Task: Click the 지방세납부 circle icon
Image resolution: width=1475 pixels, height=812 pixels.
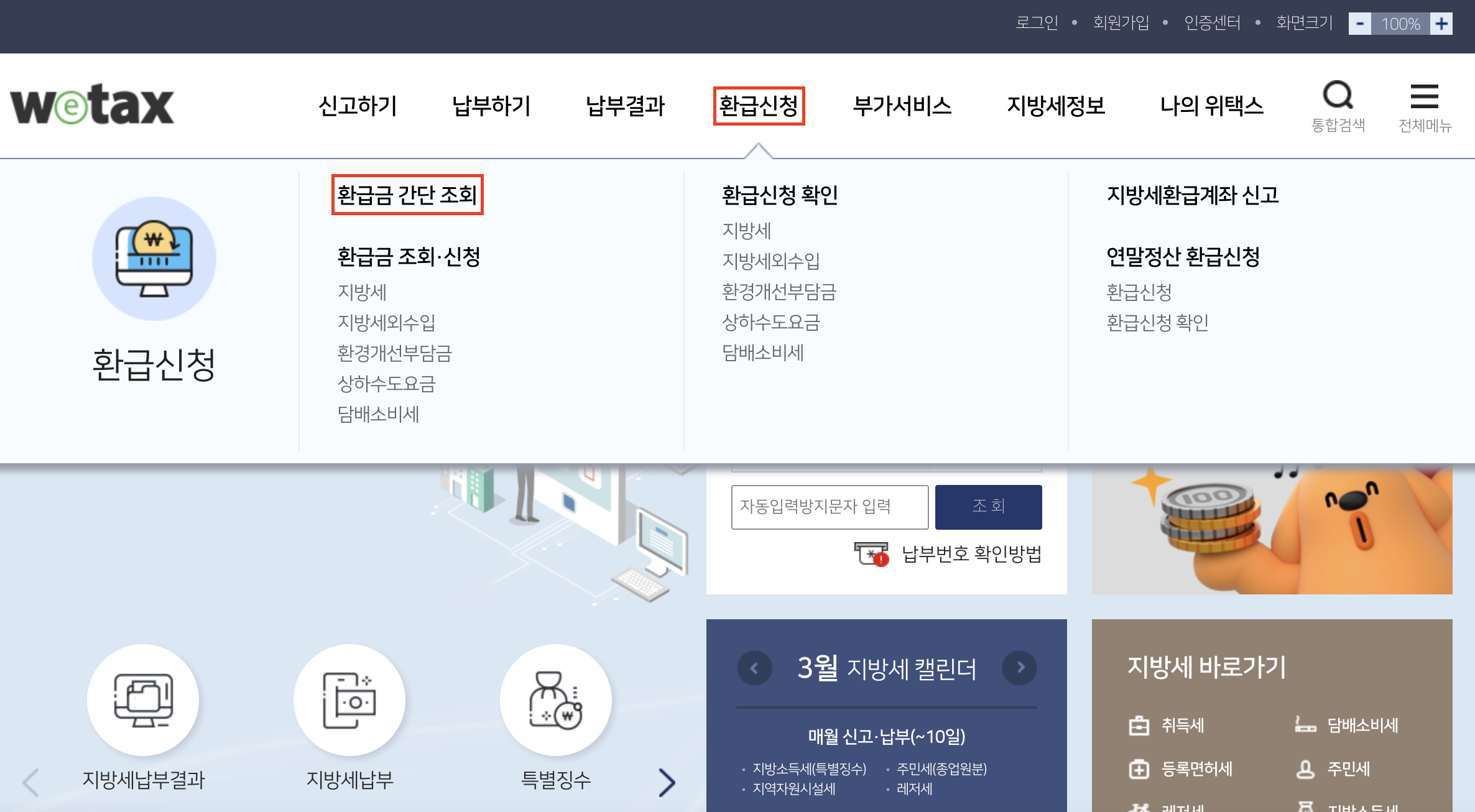Action: coord(349,700)
